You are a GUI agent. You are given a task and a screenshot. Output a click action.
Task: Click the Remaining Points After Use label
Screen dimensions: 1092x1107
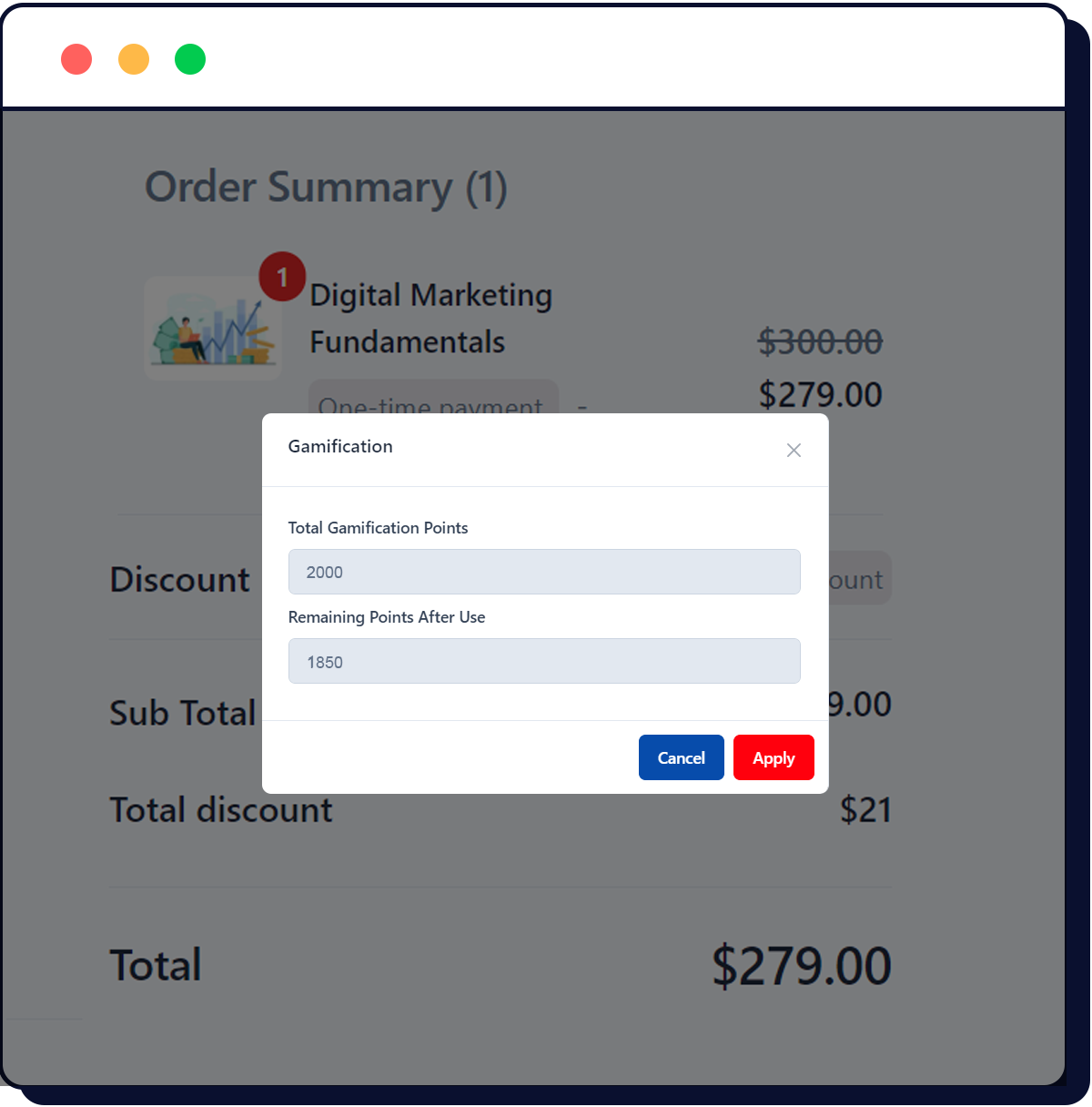(x=387, y=617)
